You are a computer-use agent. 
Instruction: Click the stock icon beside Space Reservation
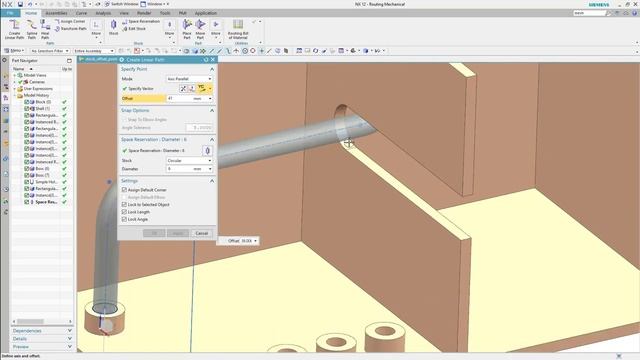[x=207, y=151]
